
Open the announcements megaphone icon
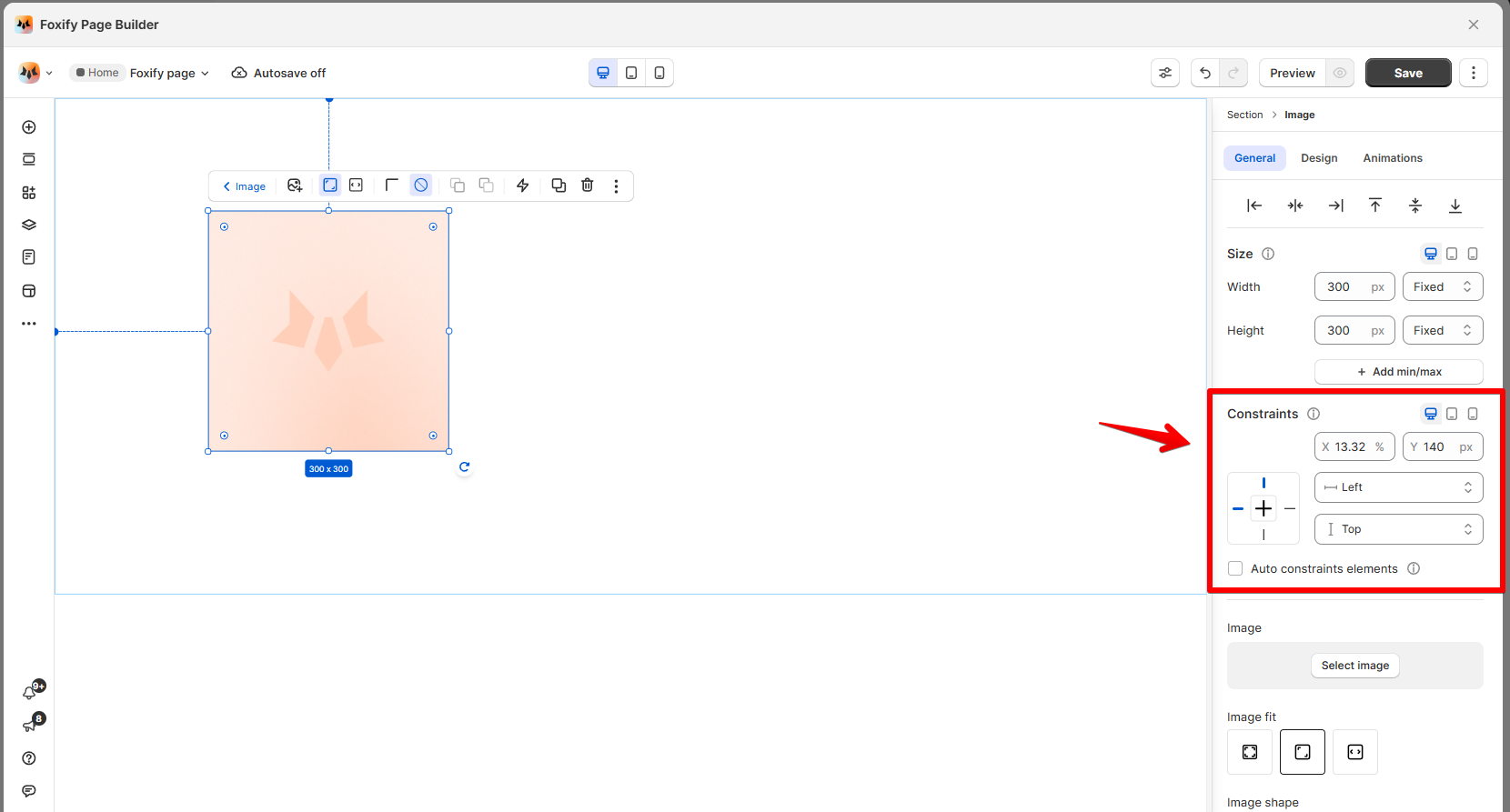pos(30,726)
